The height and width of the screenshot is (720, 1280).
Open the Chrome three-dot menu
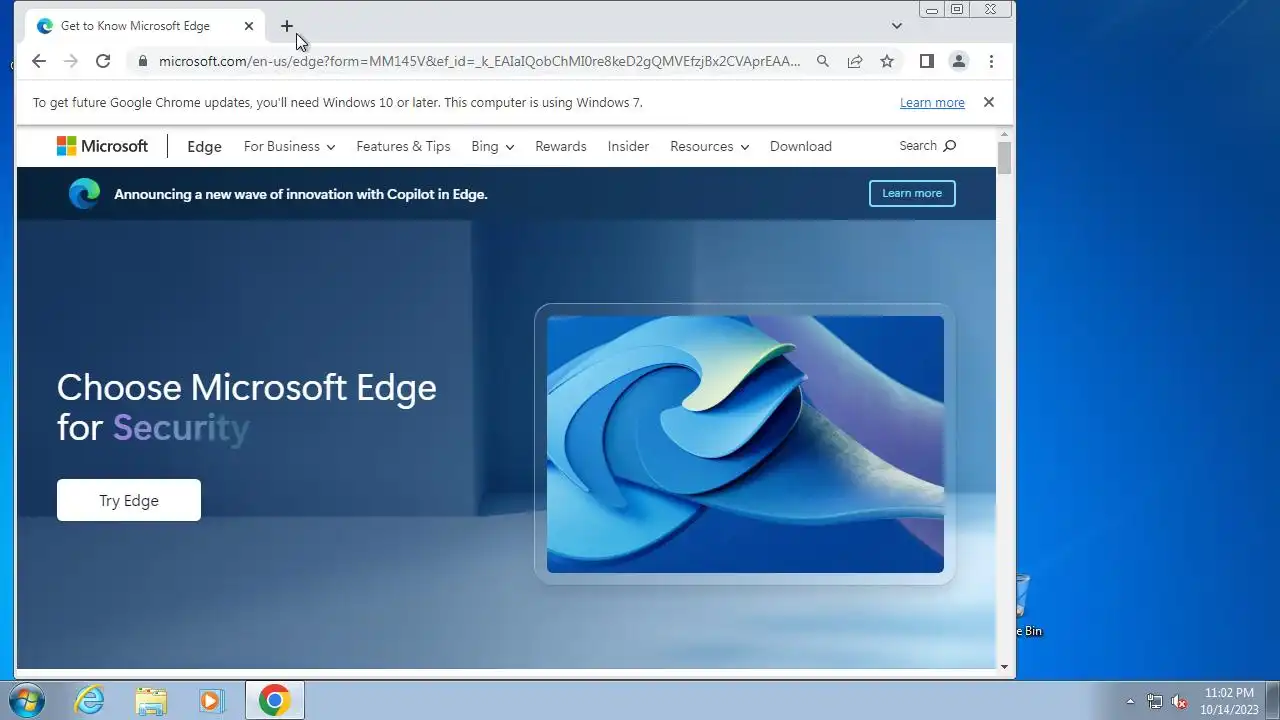click(x=991, y=61)
